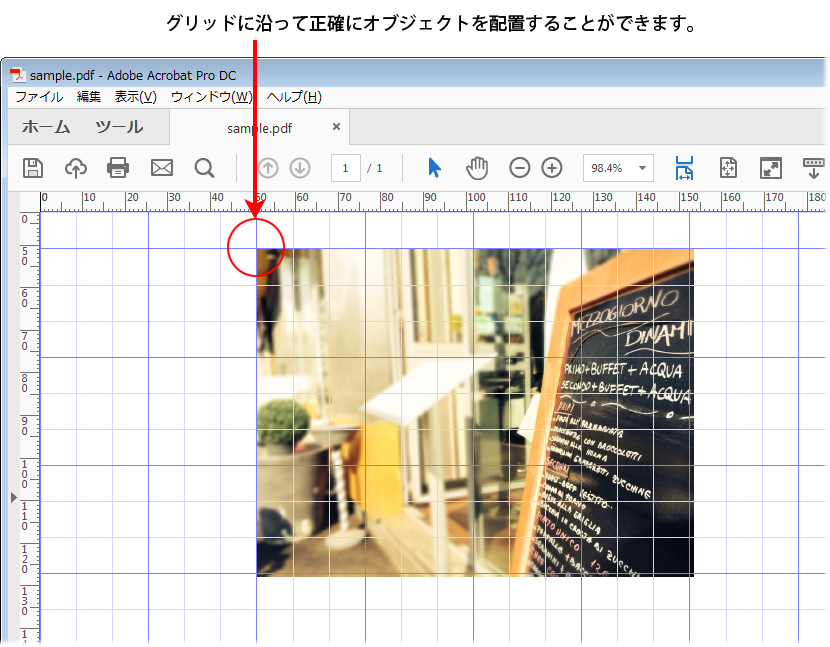This screenshot has height=647, width=830.
Task: Select the Hand tool
Action: pos(477,167)
